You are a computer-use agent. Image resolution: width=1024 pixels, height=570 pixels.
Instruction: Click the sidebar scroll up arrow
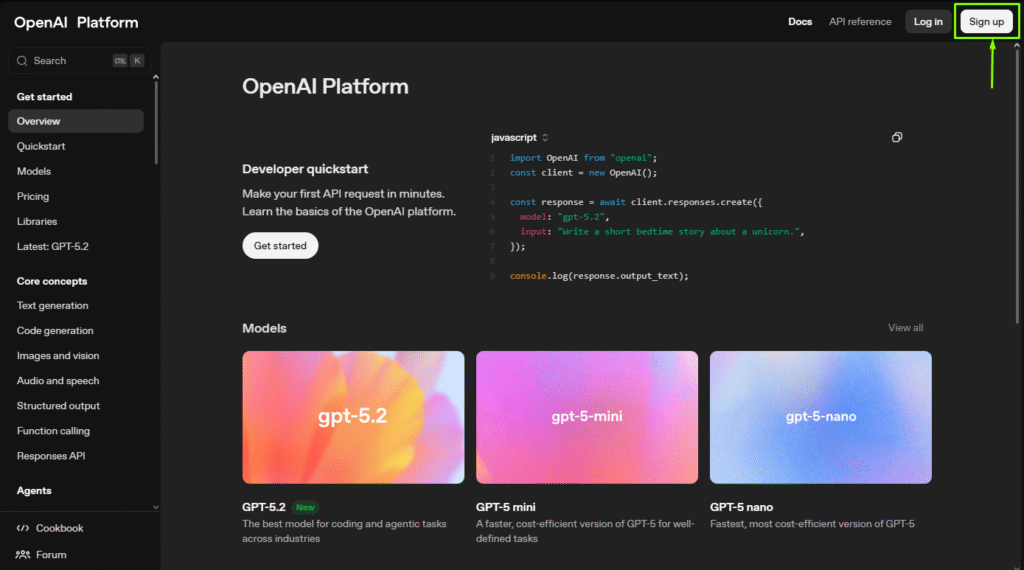click(x=155, y=78)
